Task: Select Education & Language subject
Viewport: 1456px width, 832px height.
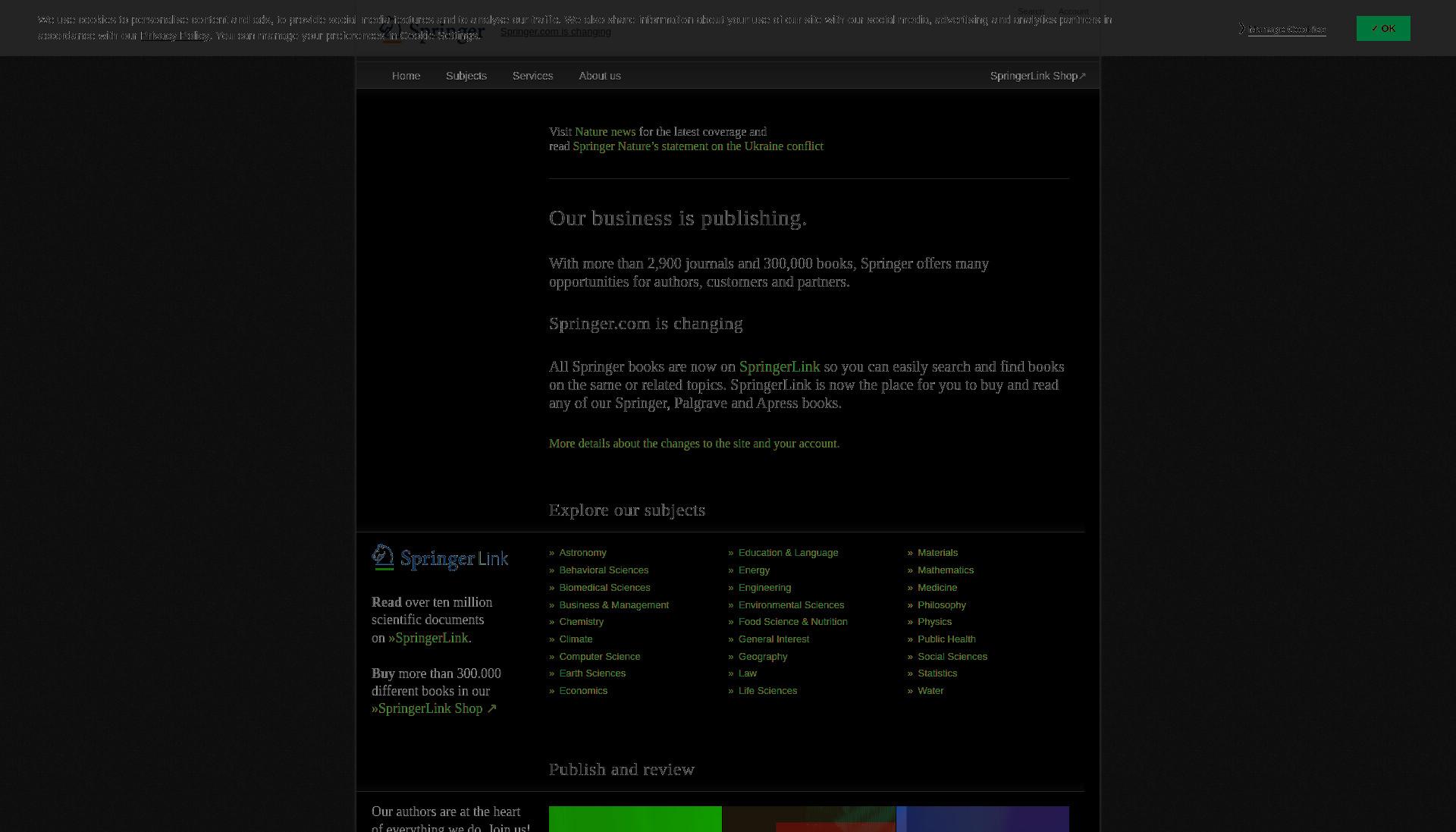Action: click(x=788, y=553)
